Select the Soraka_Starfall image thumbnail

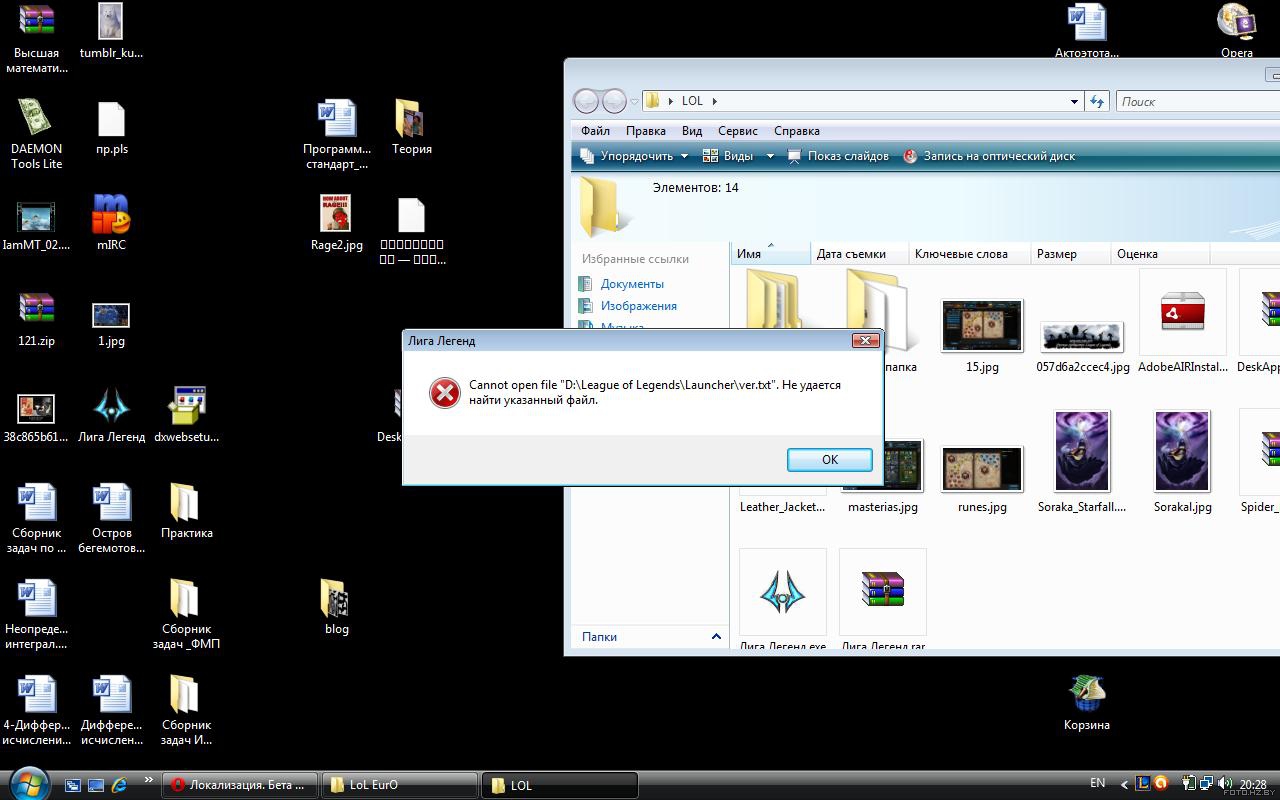pos(1082,451)
